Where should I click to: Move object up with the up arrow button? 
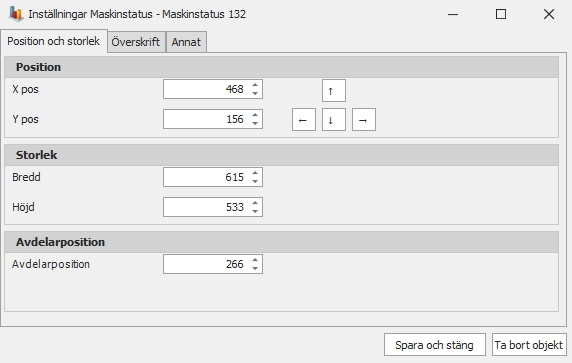[334, 90]
